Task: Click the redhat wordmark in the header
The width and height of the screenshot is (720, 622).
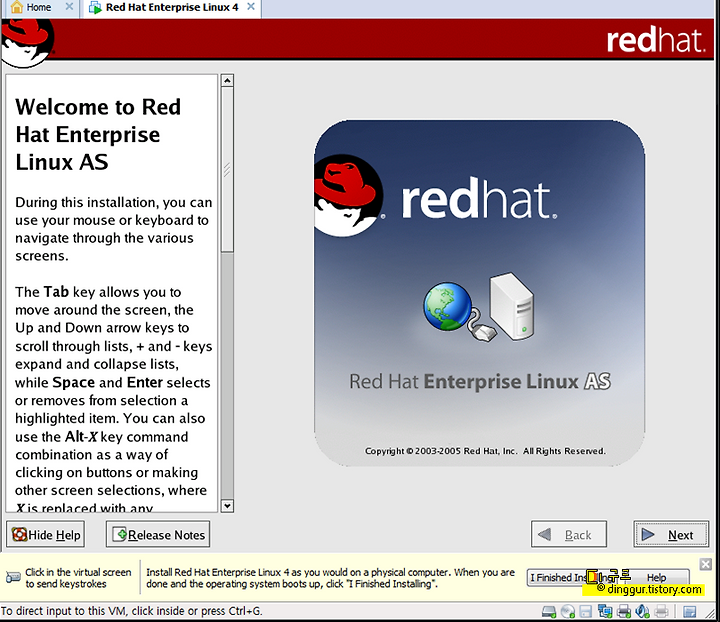Action: pos(656,40)
